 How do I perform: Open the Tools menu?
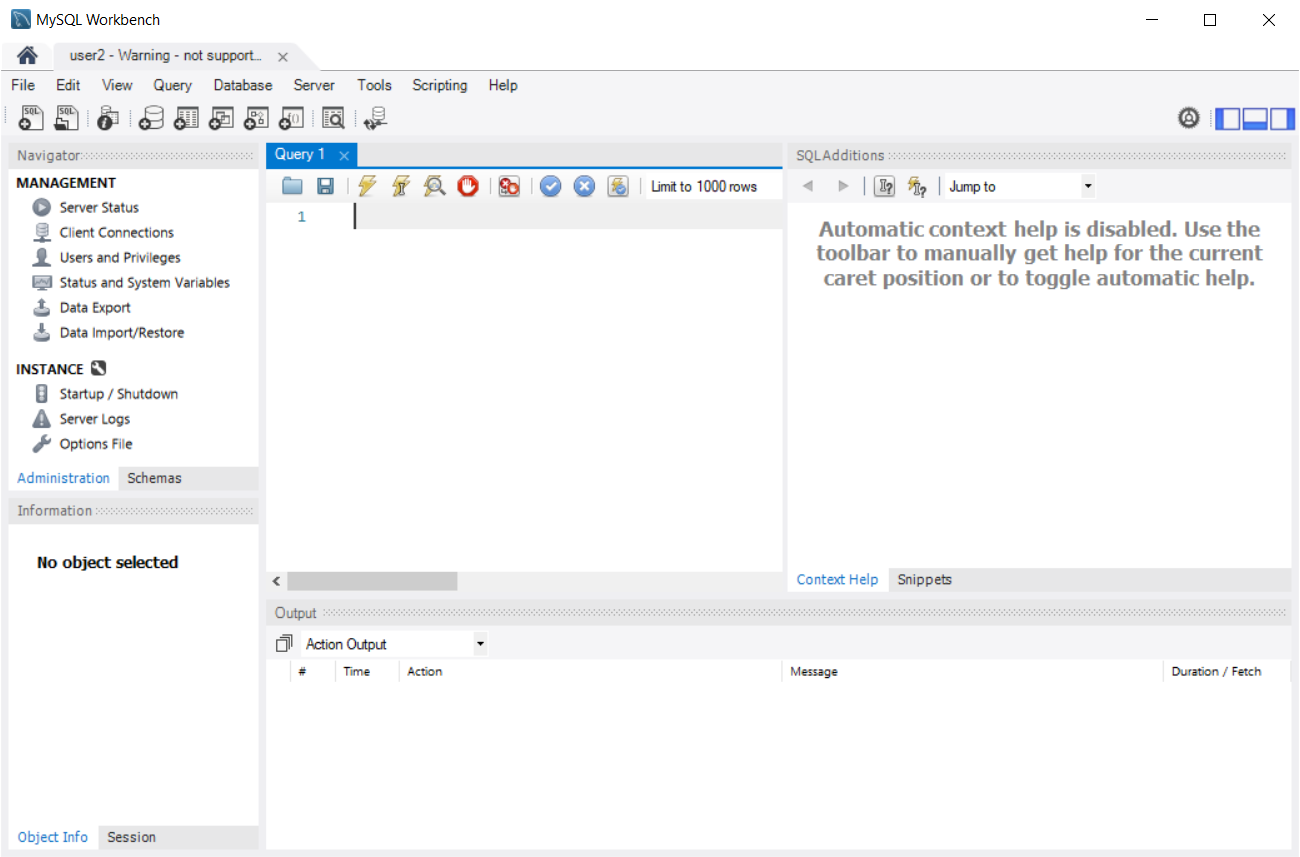(x=374, y=85)
